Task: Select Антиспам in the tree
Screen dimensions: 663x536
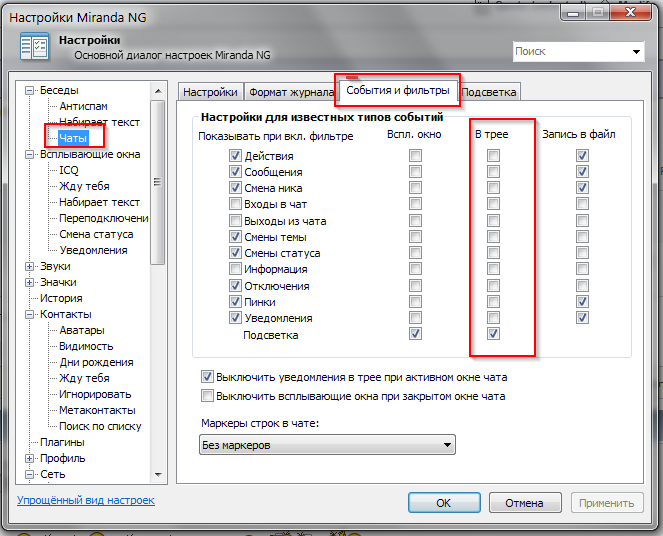Action: coord(83,107)
